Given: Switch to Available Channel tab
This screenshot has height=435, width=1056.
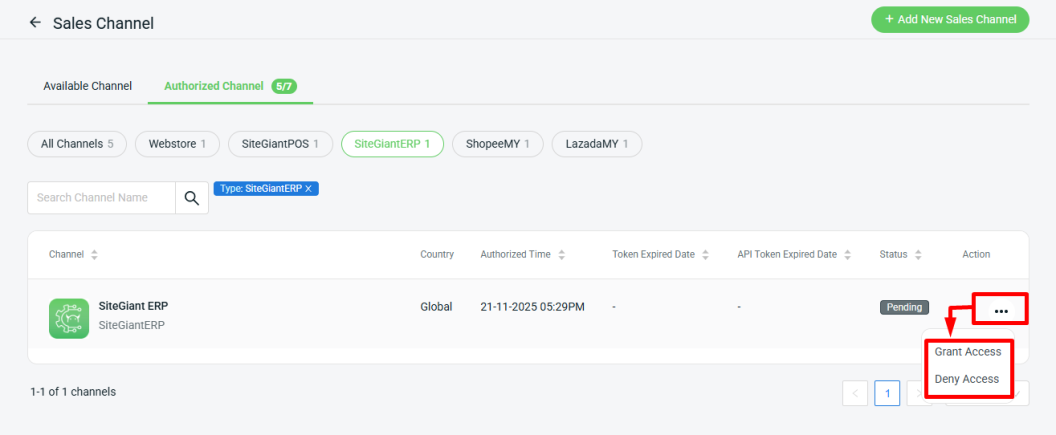Looking at the screenshot, I should click(87, 86).
